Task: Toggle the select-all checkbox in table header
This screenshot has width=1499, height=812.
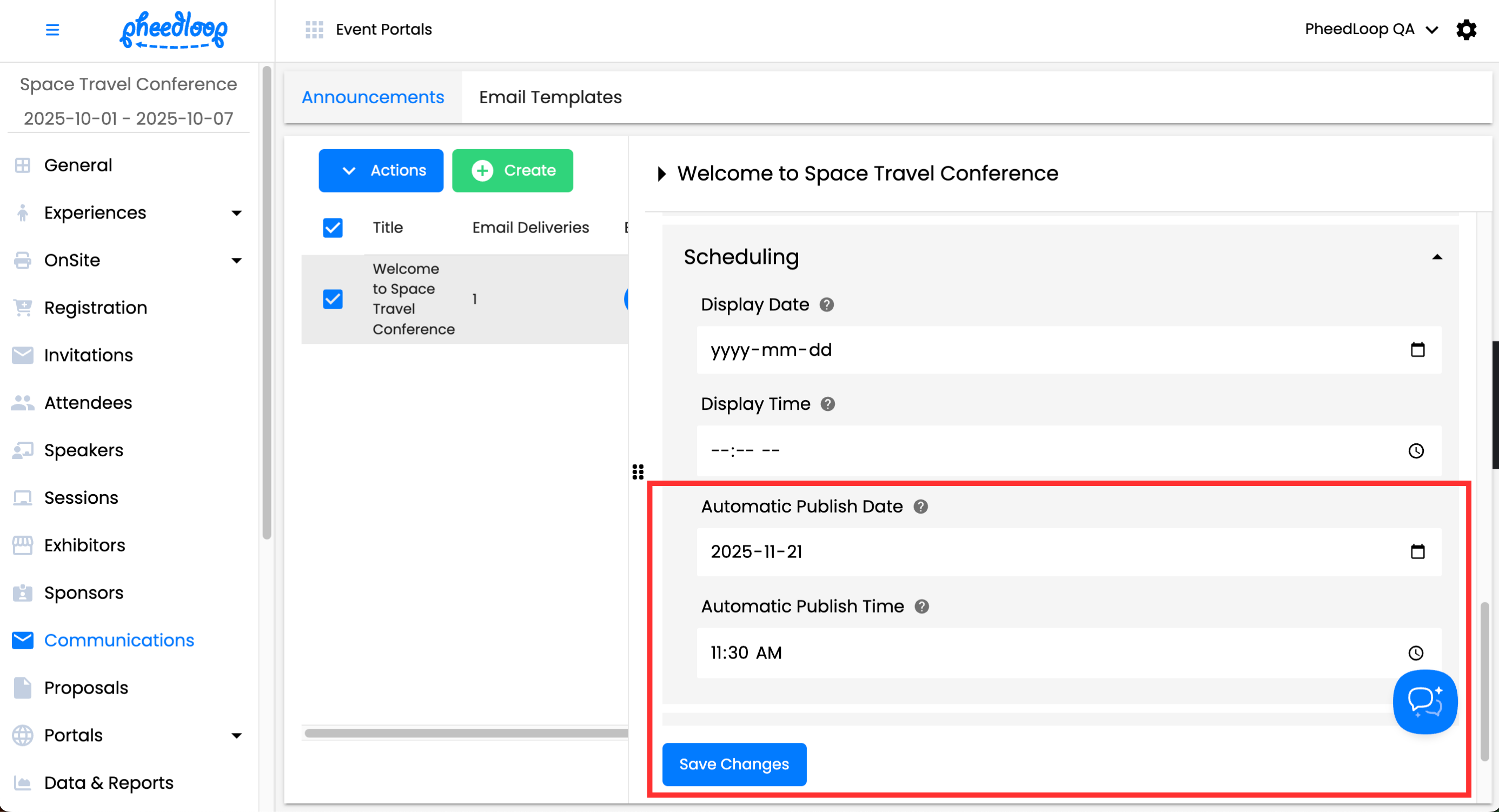Action: (333, 228)
